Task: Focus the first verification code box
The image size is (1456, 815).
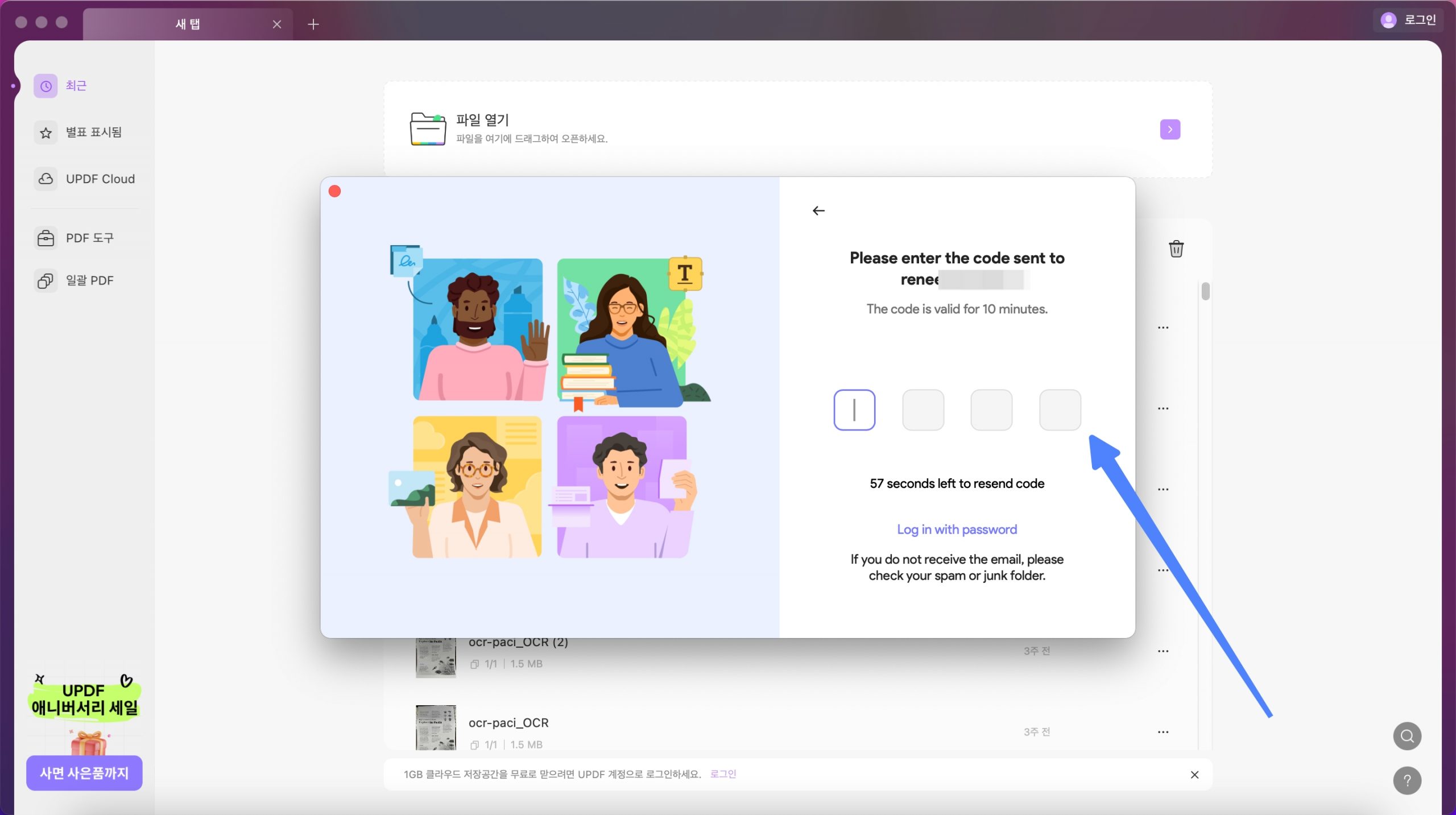Action: 854,410
